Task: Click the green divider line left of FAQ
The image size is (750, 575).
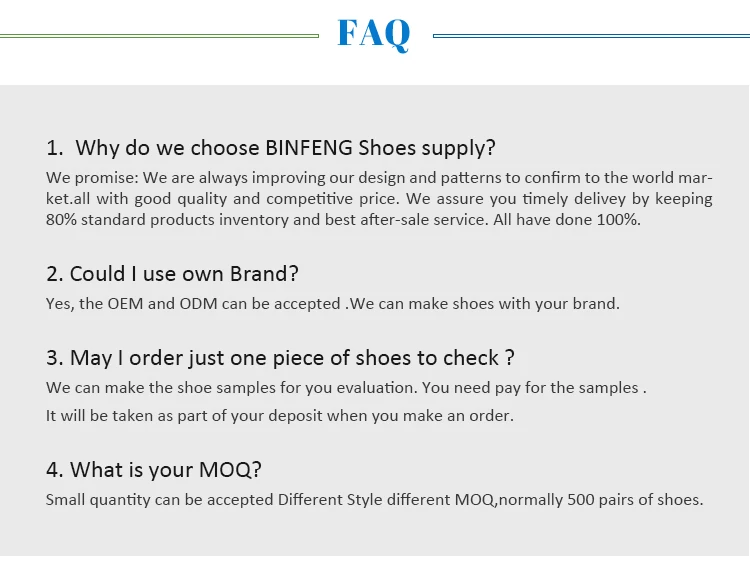Action: pos(158,37)
